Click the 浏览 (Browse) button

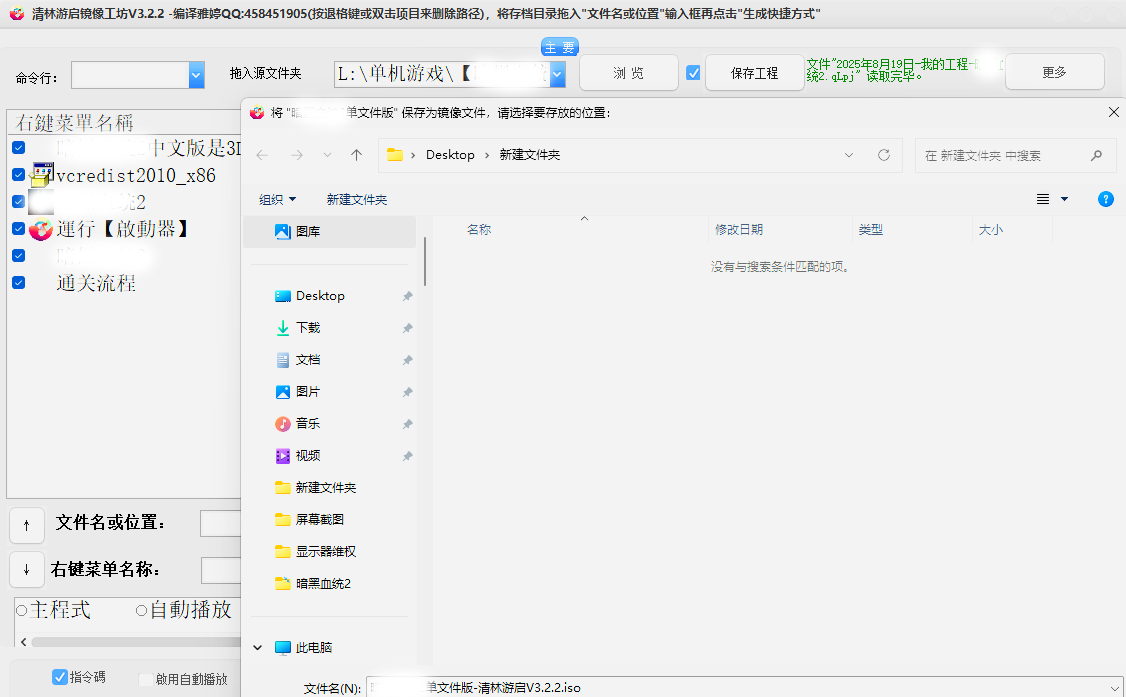tap(628, 72)
